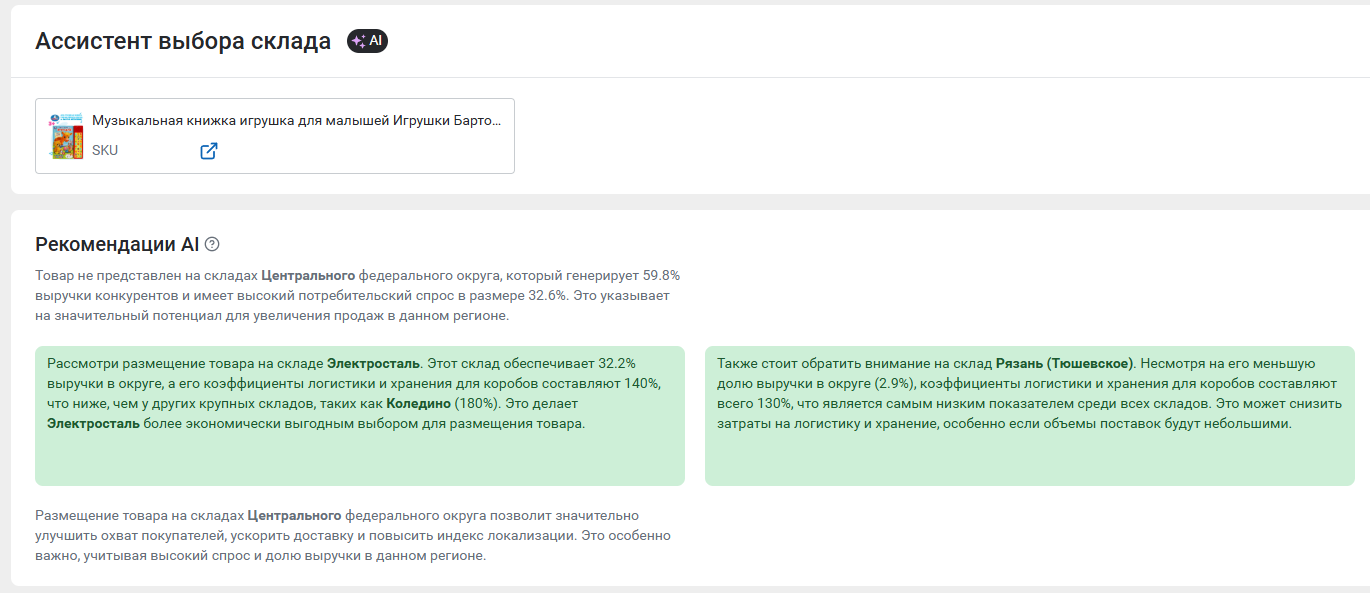Click last Электросталь mention in first card
Screen dimensions: 1370x593
(93, 423)
